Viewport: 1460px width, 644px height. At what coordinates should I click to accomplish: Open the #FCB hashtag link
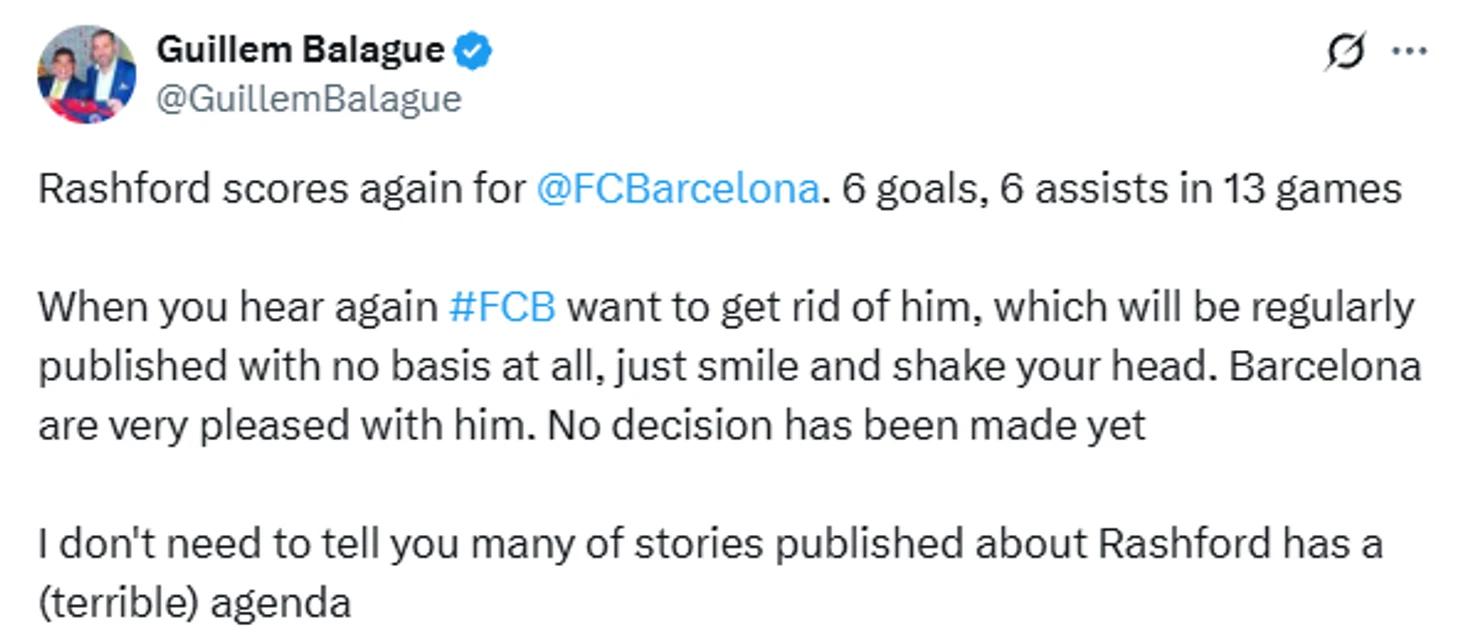coord(502,306)
